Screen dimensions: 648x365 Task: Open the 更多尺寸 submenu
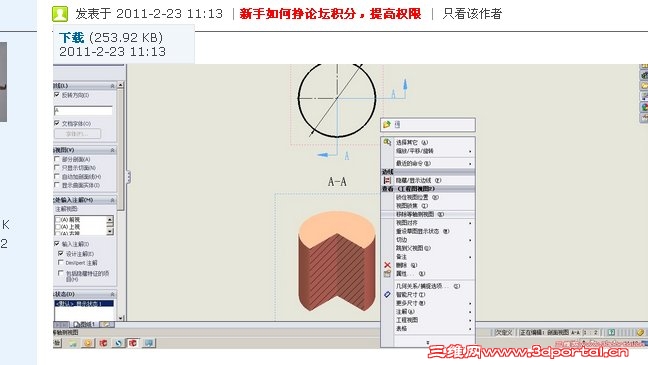tap(434, 303)
